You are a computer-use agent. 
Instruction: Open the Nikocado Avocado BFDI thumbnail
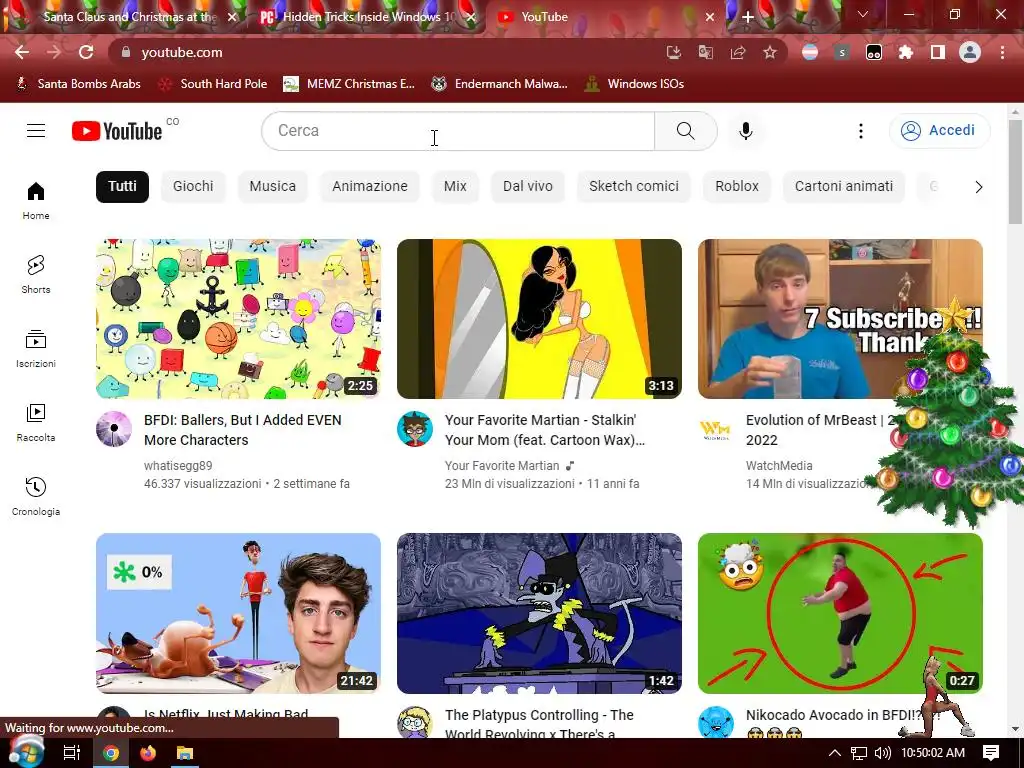coord(840,613)
